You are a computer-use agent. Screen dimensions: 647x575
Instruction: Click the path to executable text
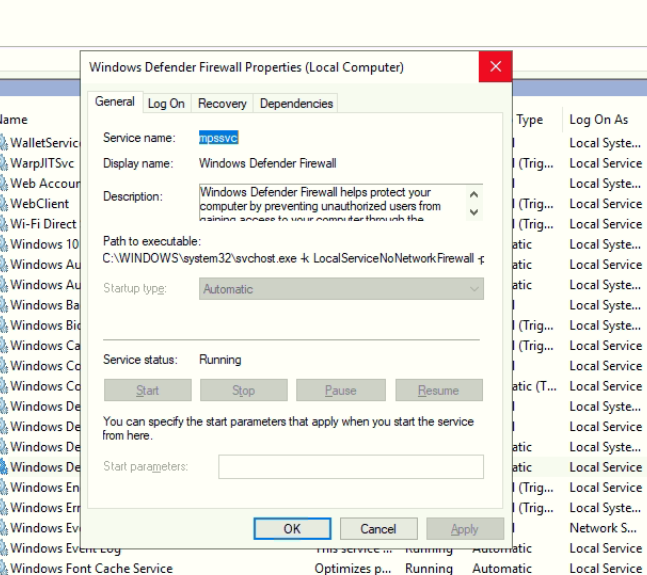293,259
